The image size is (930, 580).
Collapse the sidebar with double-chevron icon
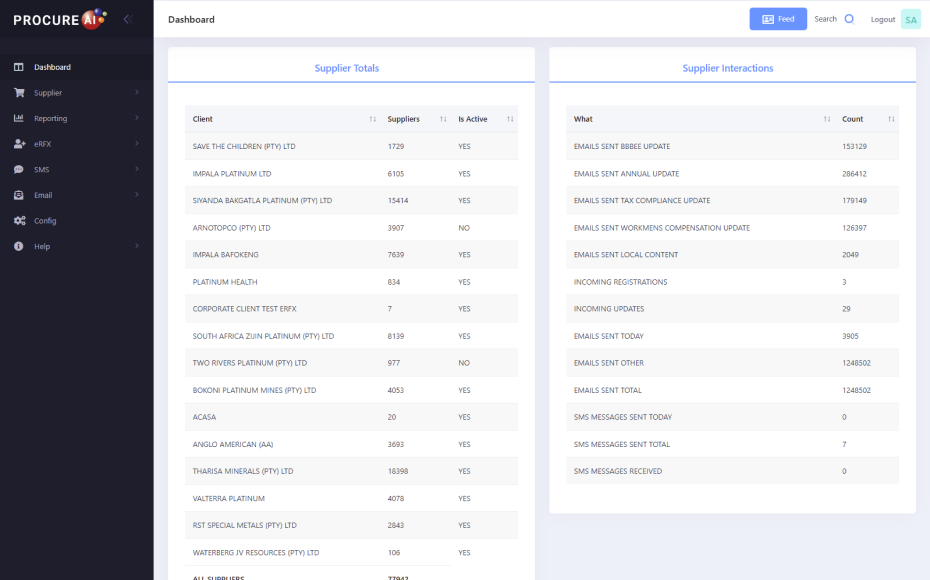pyautogui.click(x=128, y=19)
